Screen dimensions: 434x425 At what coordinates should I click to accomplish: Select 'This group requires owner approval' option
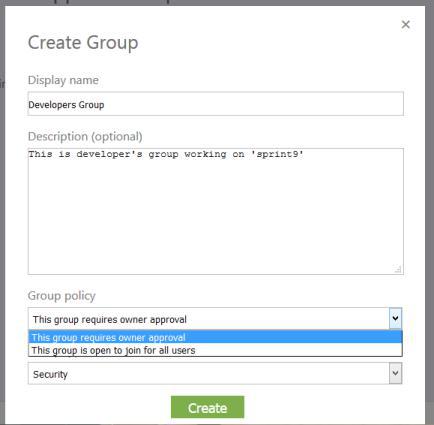point(215,337)
